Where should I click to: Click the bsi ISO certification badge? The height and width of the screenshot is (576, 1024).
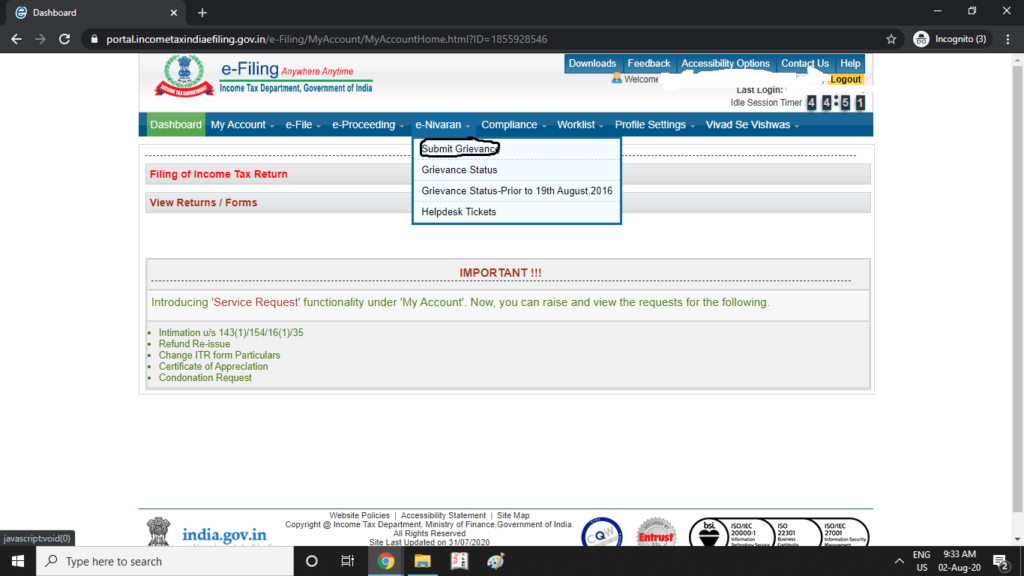(x=778, y=533)
